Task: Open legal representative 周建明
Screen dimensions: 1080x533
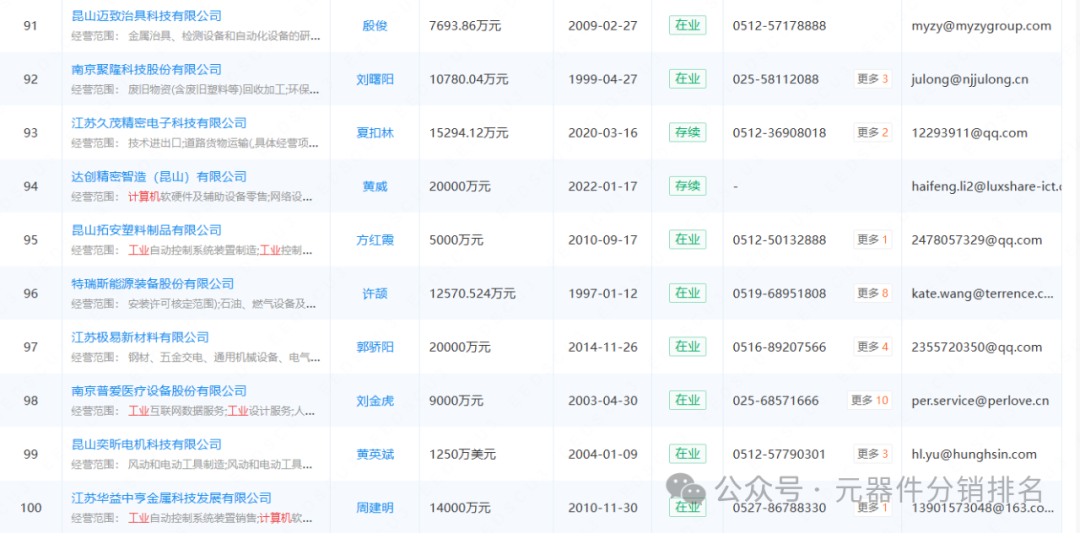Action: pyautogui.click(x=375, y=508)
